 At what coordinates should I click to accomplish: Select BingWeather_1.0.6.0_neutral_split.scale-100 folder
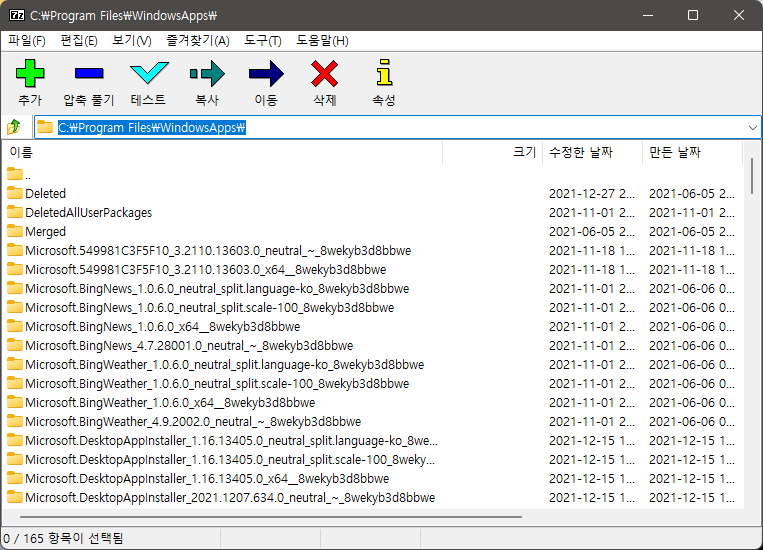pos(217,384)
